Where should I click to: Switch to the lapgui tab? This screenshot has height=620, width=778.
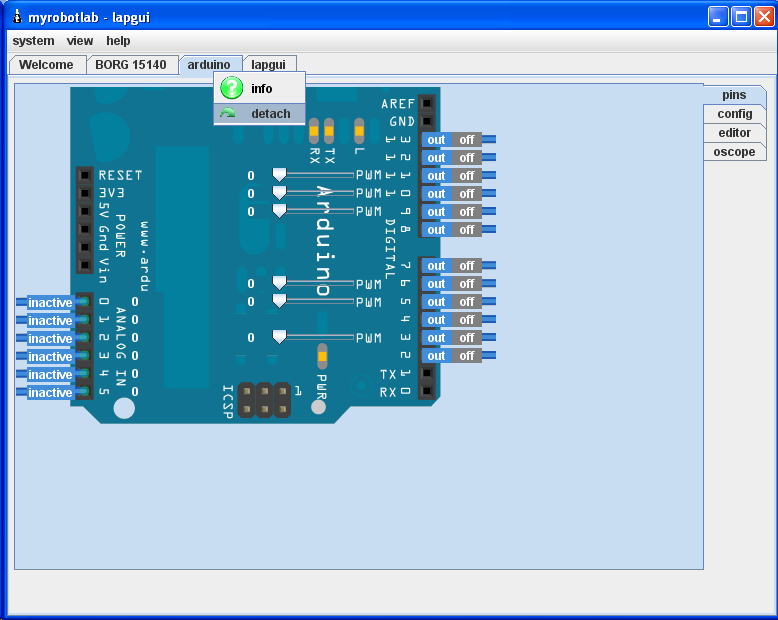[x=268, y=64]
